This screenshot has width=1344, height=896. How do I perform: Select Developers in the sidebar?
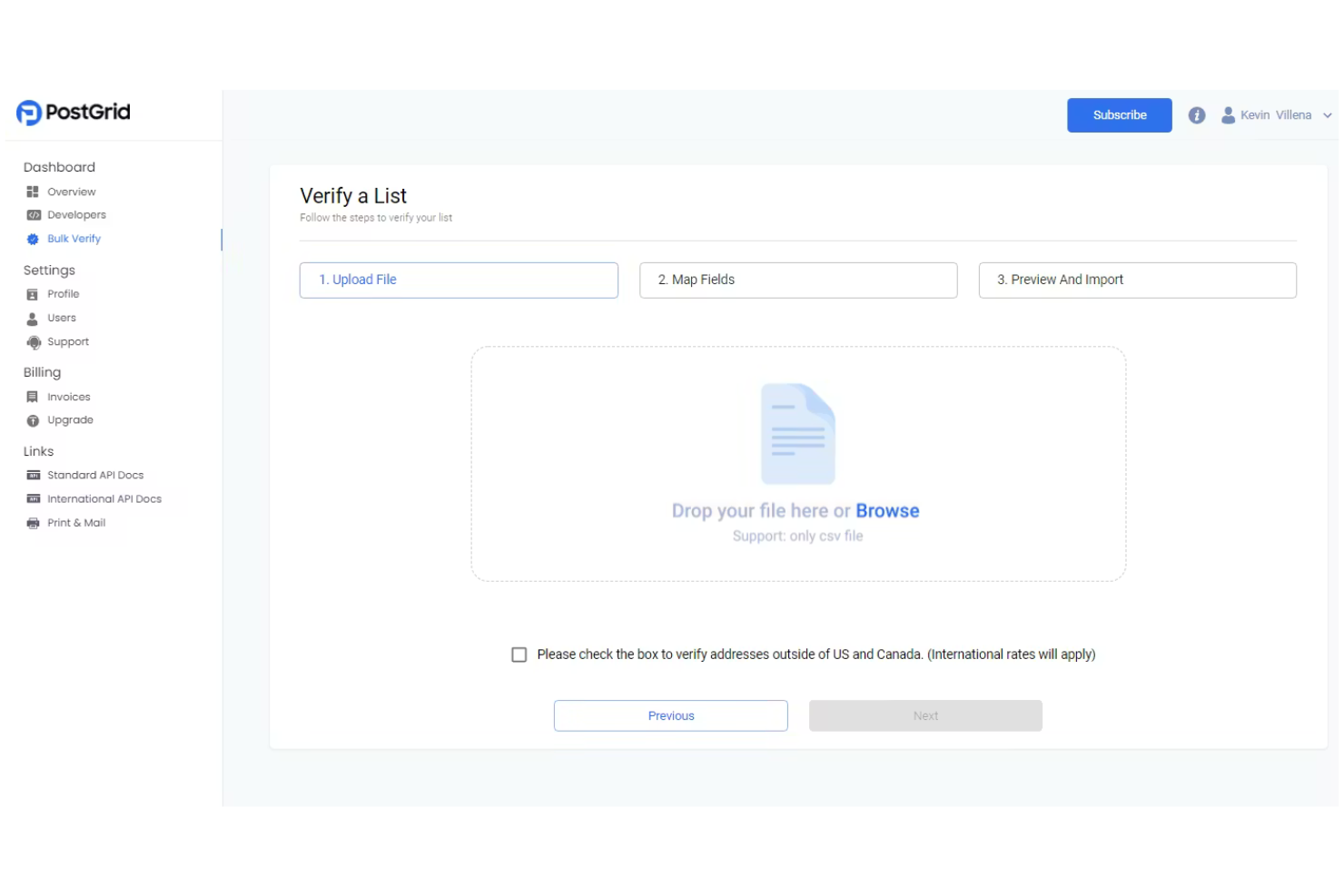coord(76,214)
